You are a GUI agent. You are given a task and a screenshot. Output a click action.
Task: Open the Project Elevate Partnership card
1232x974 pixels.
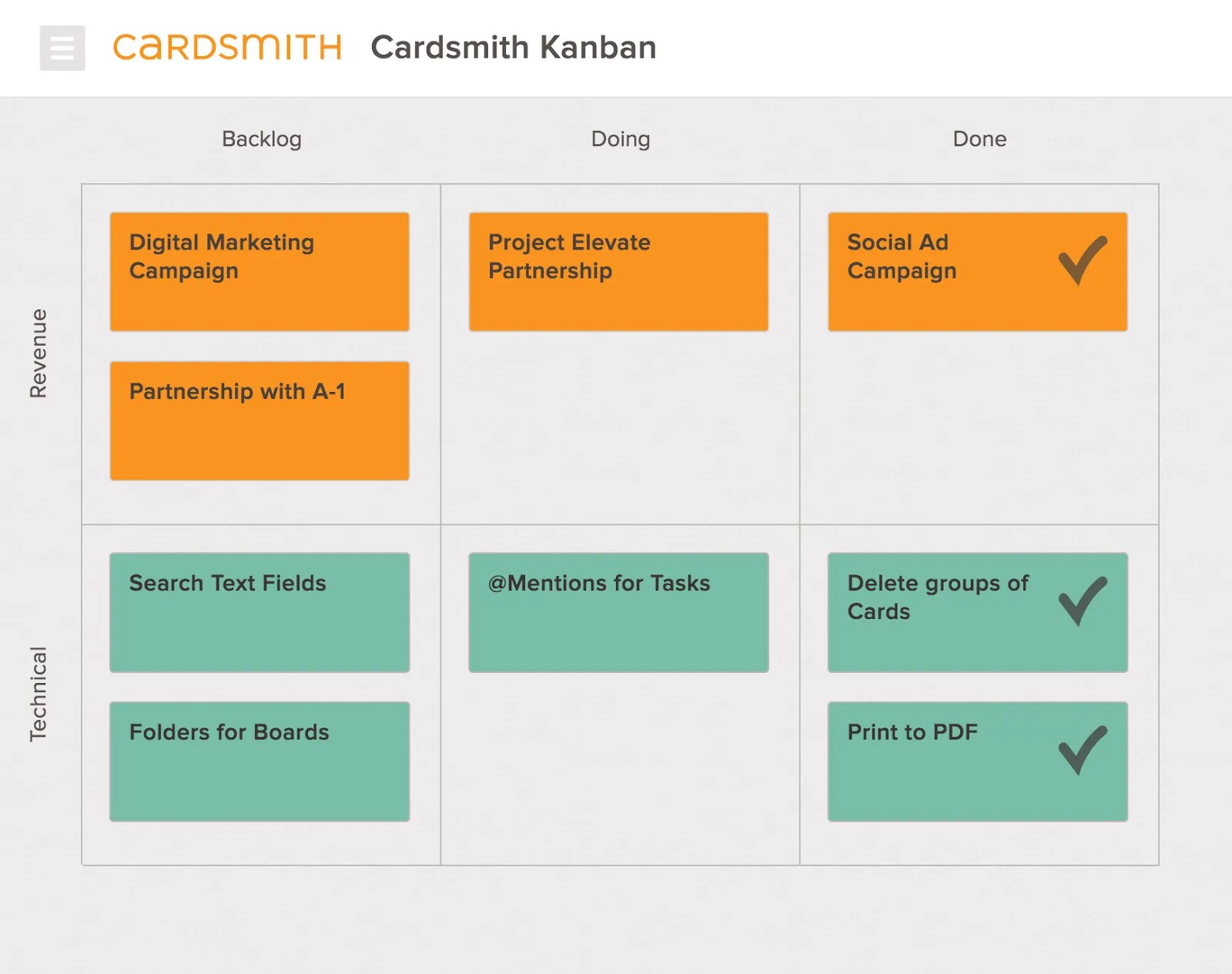click(618, 271)
